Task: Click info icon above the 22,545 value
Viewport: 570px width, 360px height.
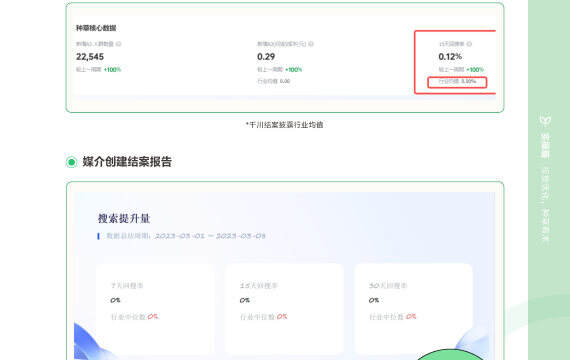Action: tap(119, 44)
